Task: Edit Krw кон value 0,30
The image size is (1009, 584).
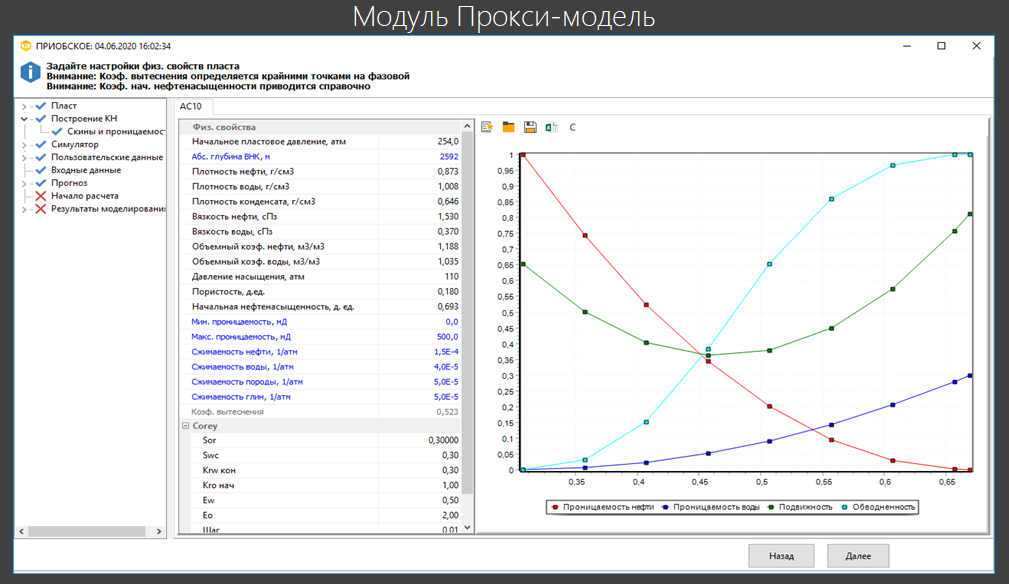Action: point(420,470)
